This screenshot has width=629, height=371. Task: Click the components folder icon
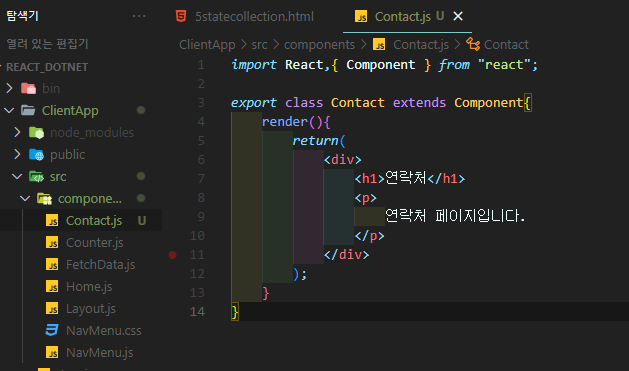click(x=45, y=199)
